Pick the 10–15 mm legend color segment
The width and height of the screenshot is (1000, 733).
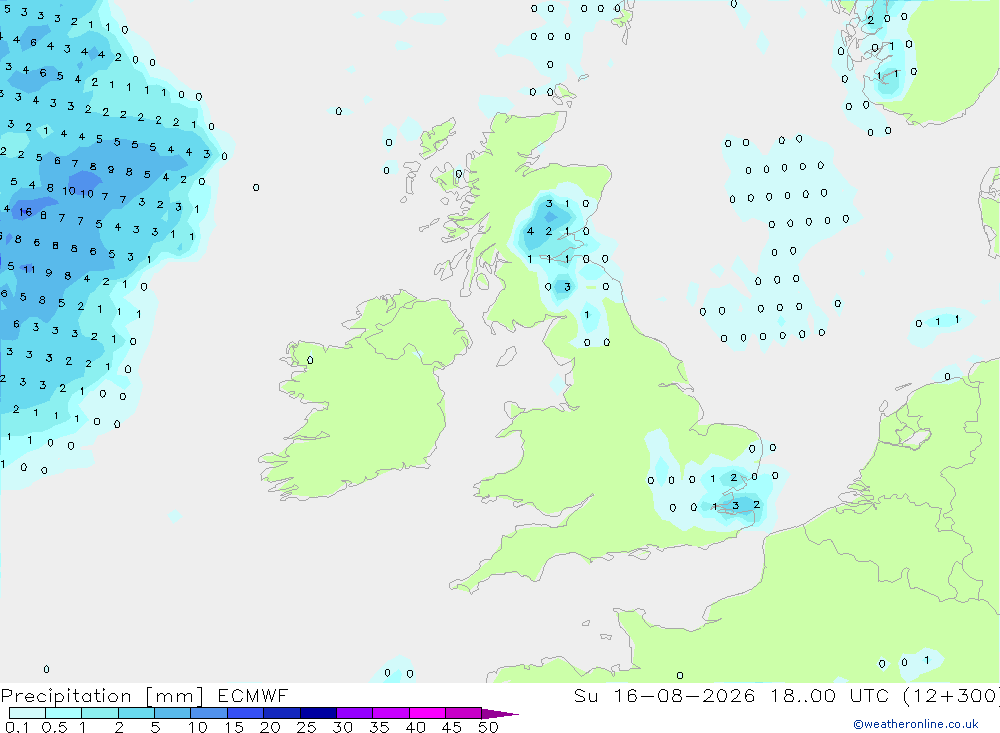pyautogui.click(x=209, y=713)
